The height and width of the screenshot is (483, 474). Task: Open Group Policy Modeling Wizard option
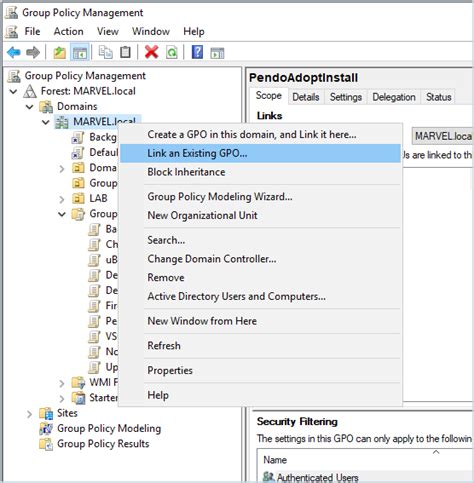coord(220,197)
